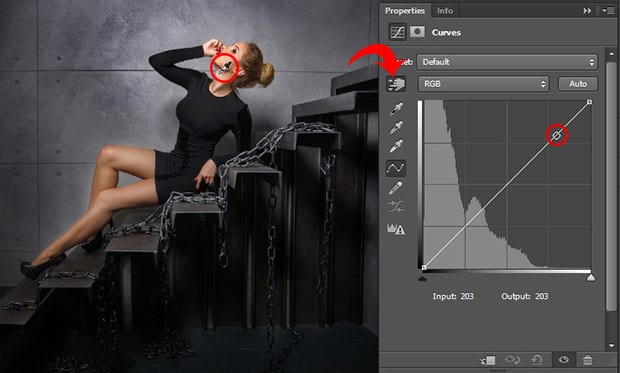Open the Preset Default dropdown
The height and width of the screenshot is (373, 620).
507,62
